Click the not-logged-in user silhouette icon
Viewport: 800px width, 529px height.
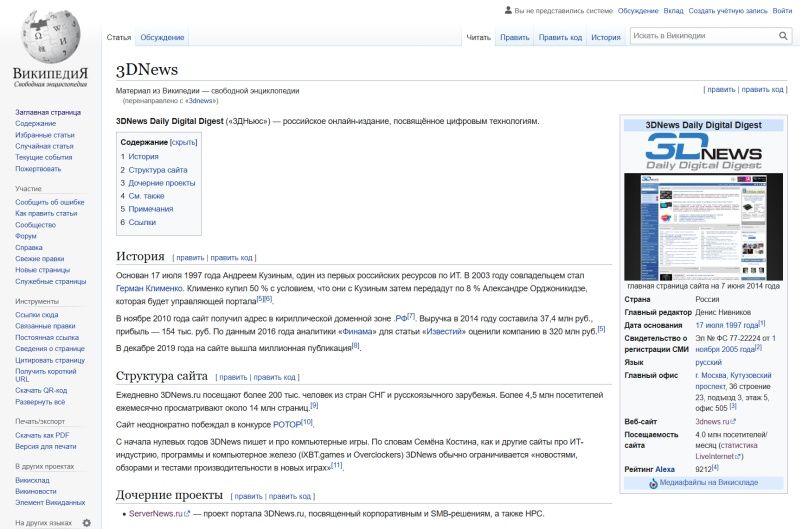[x=508, y=11]
